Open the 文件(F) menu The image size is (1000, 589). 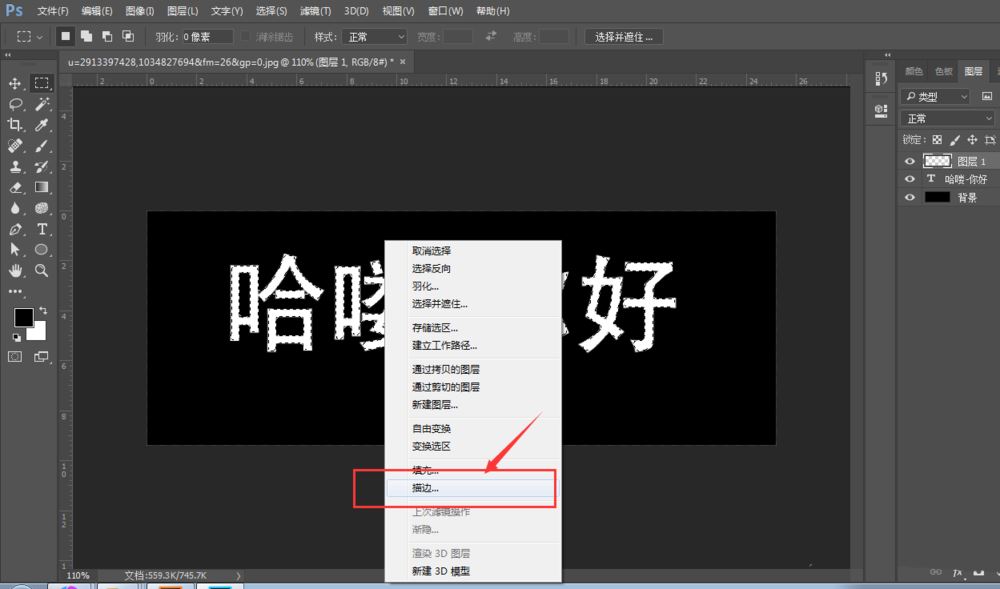click(x=52, y=11)
